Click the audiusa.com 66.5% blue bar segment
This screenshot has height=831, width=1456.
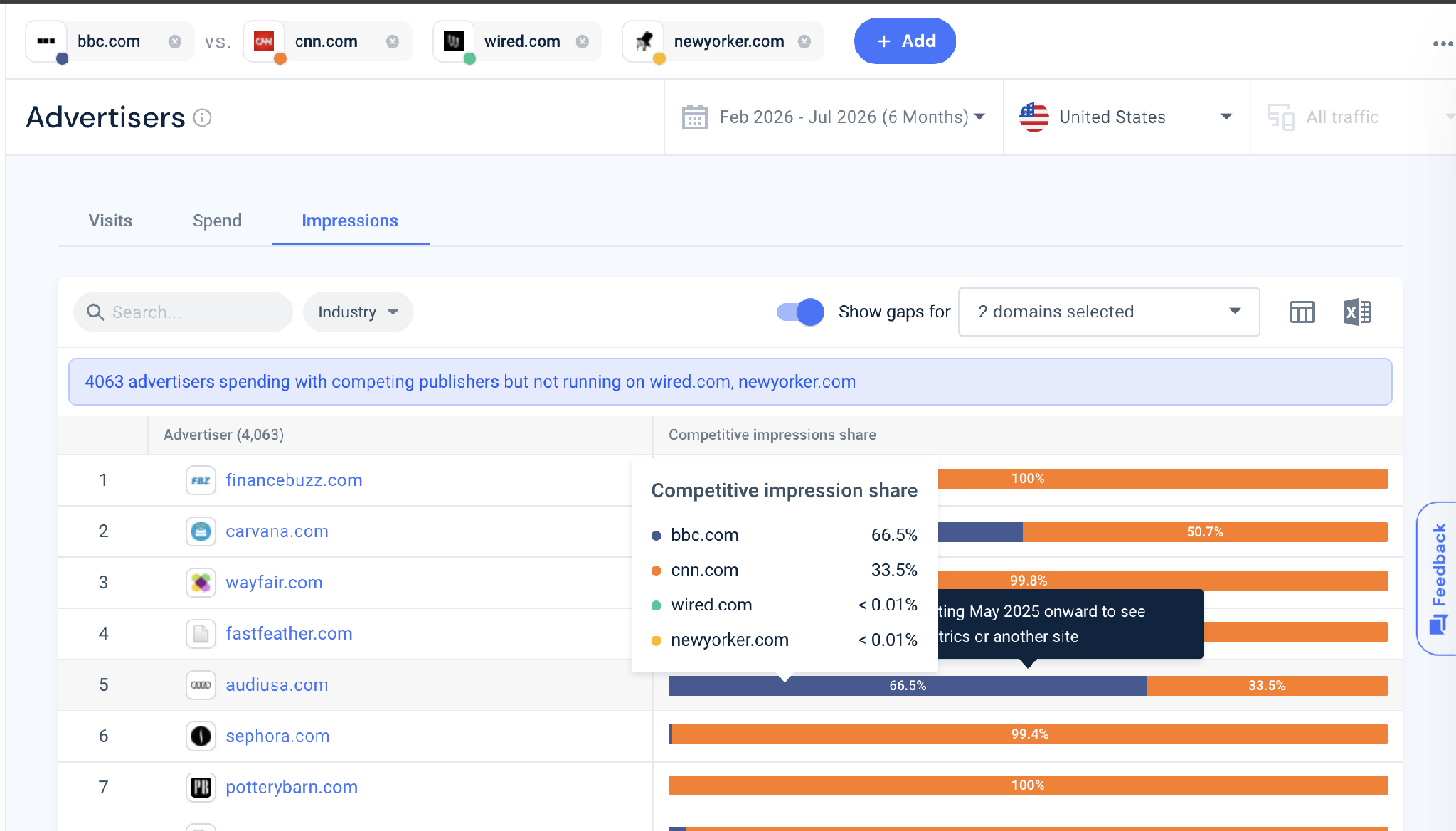(908, 686)
